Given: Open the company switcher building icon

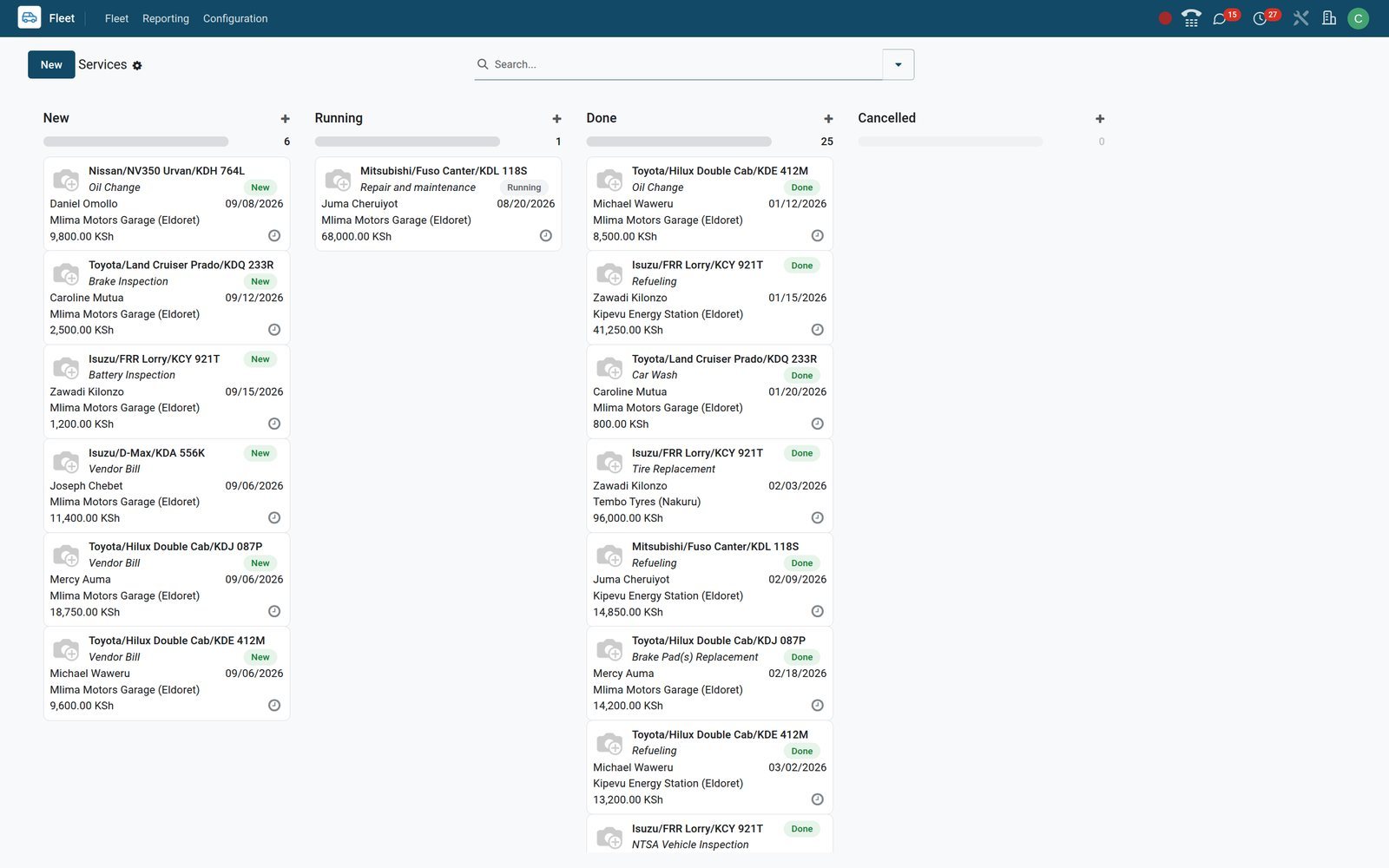Looking at the screenshot, I should tap(1329, 18).
